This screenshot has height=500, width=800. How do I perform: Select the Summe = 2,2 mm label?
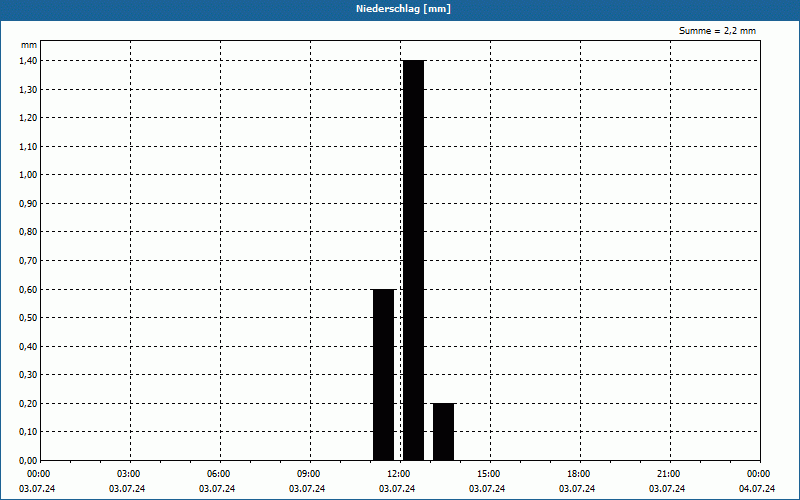click(717, 31)
